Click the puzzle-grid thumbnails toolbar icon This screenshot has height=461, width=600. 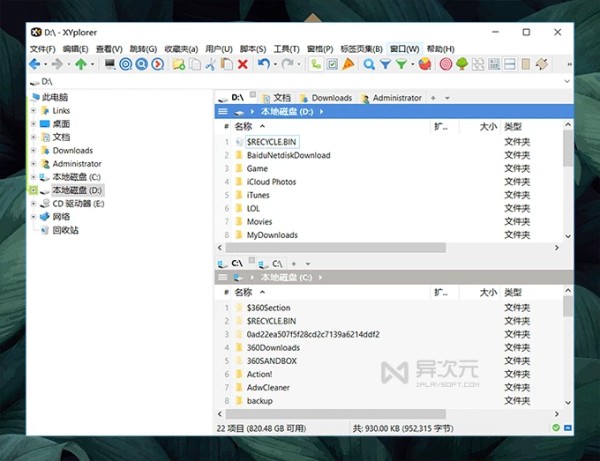(x=478, y=64)
